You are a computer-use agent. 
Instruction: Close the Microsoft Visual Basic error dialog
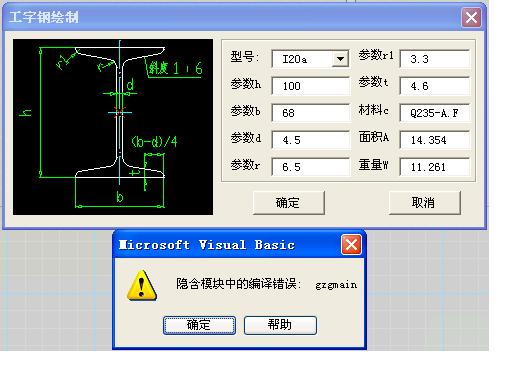point(351,245)
